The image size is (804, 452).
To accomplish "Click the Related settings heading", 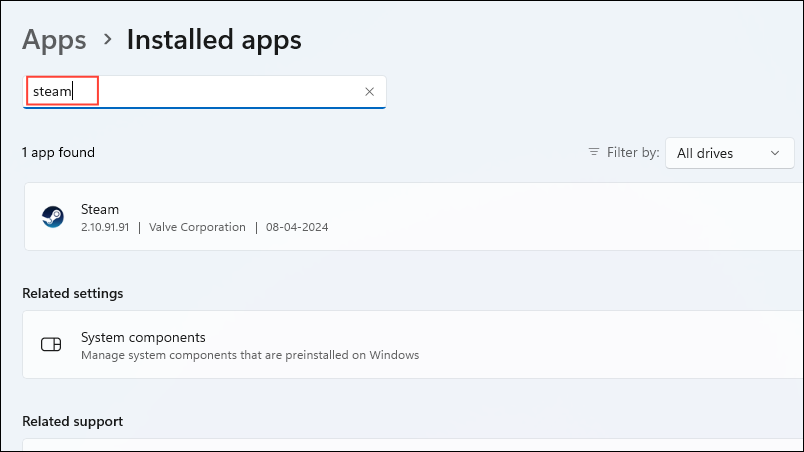I will [x=73, y=293].
